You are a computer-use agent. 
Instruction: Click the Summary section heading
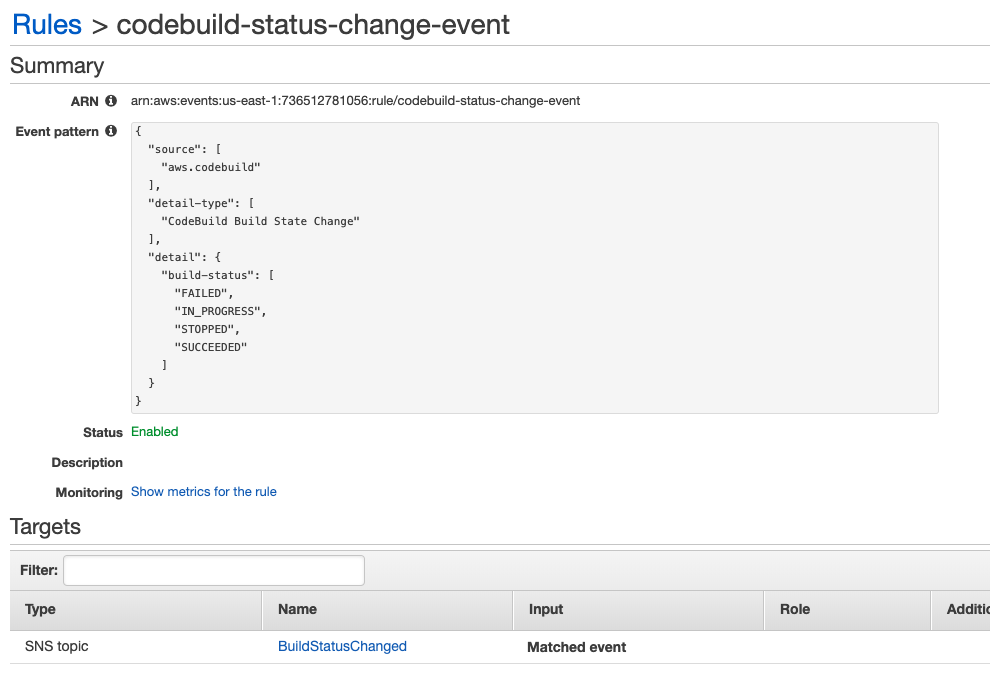[x=57, y=66]
